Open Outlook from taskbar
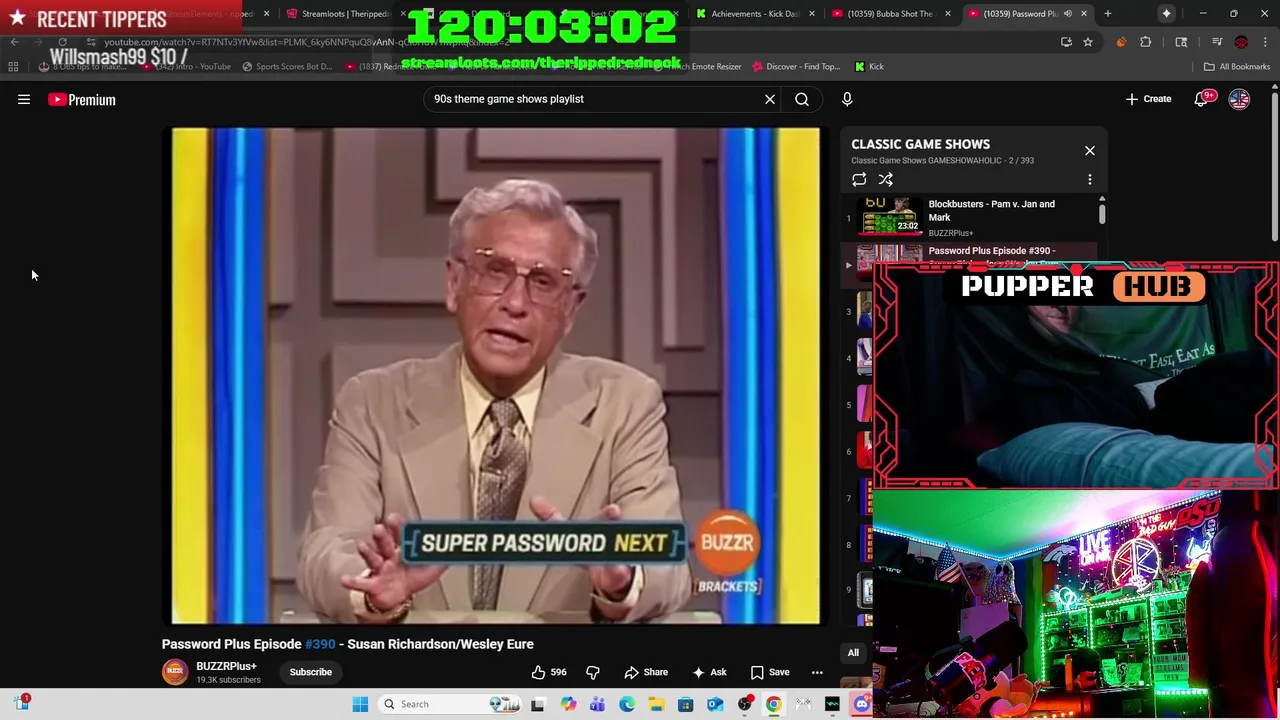This screenshot has width=1280, height=720. (715, 704)
